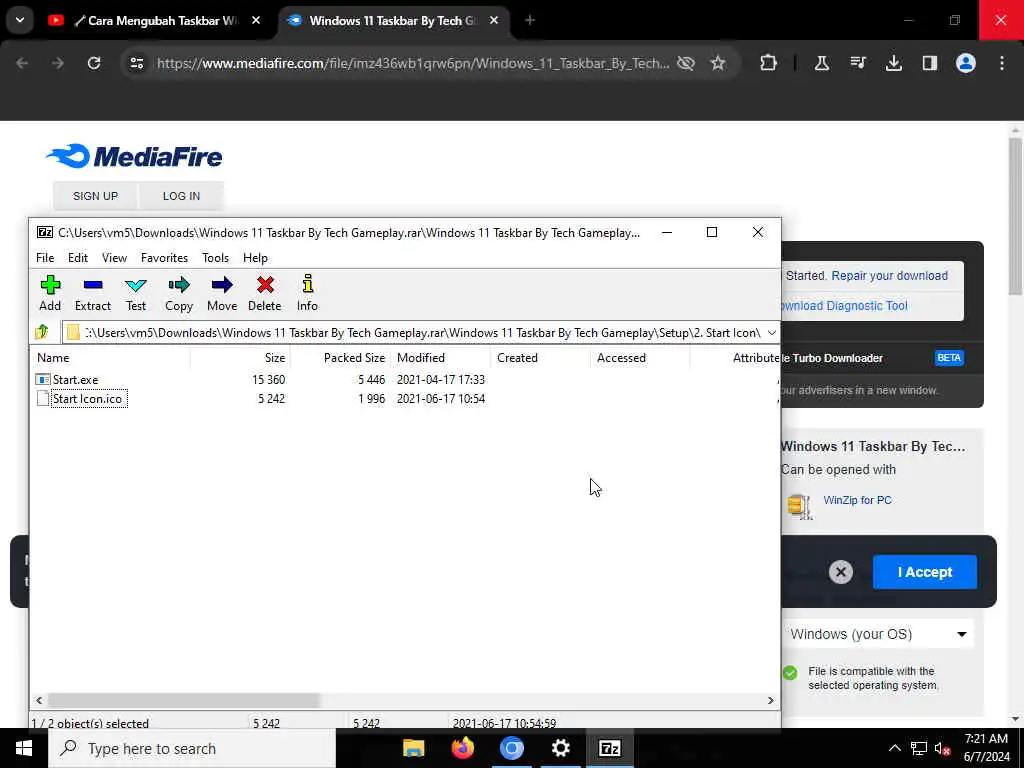Click the browser Forward arrow
Screen dimensions: 1024x768
[x=58, y=63]
